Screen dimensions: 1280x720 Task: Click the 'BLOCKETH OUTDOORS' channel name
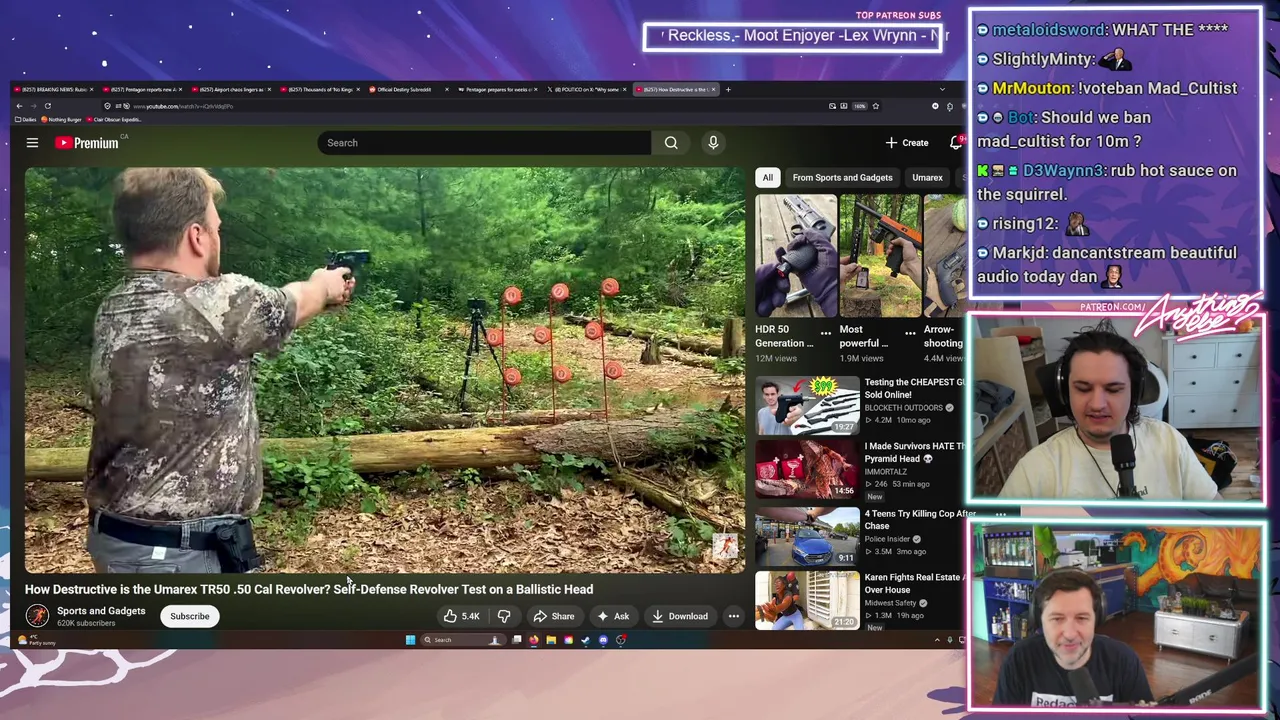pos(903,408)
